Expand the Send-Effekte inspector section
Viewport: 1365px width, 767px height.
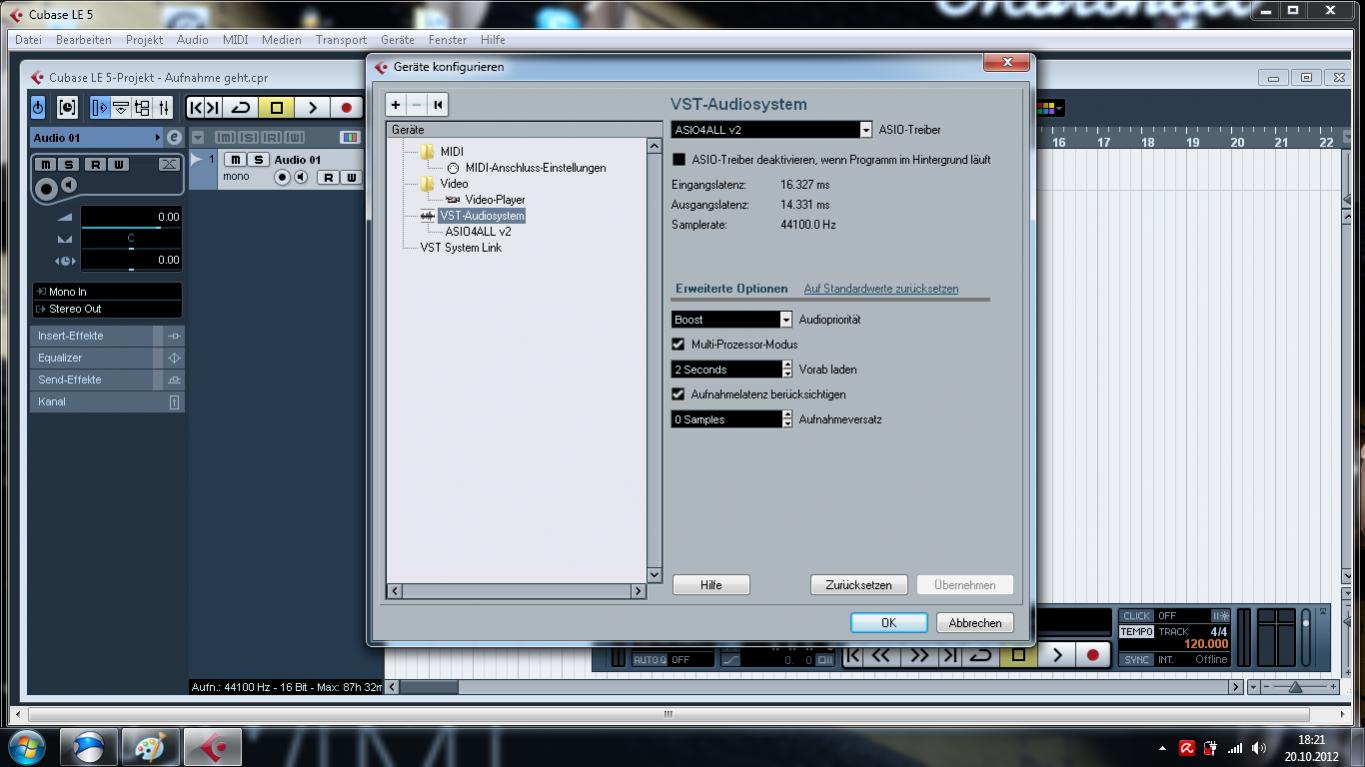(92, 380)
